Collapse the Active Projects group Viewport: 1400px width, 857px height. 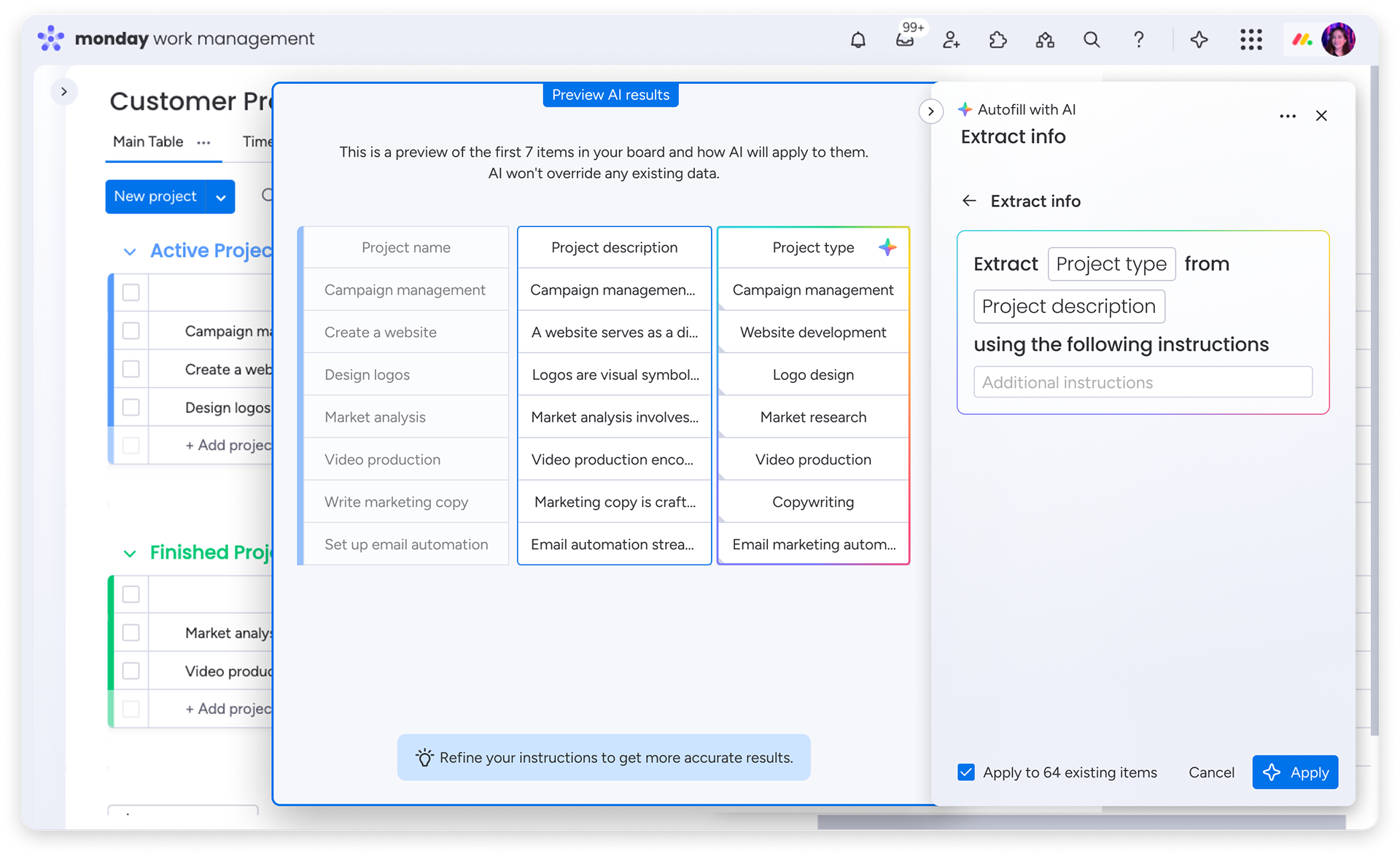[x=130, y=252]
